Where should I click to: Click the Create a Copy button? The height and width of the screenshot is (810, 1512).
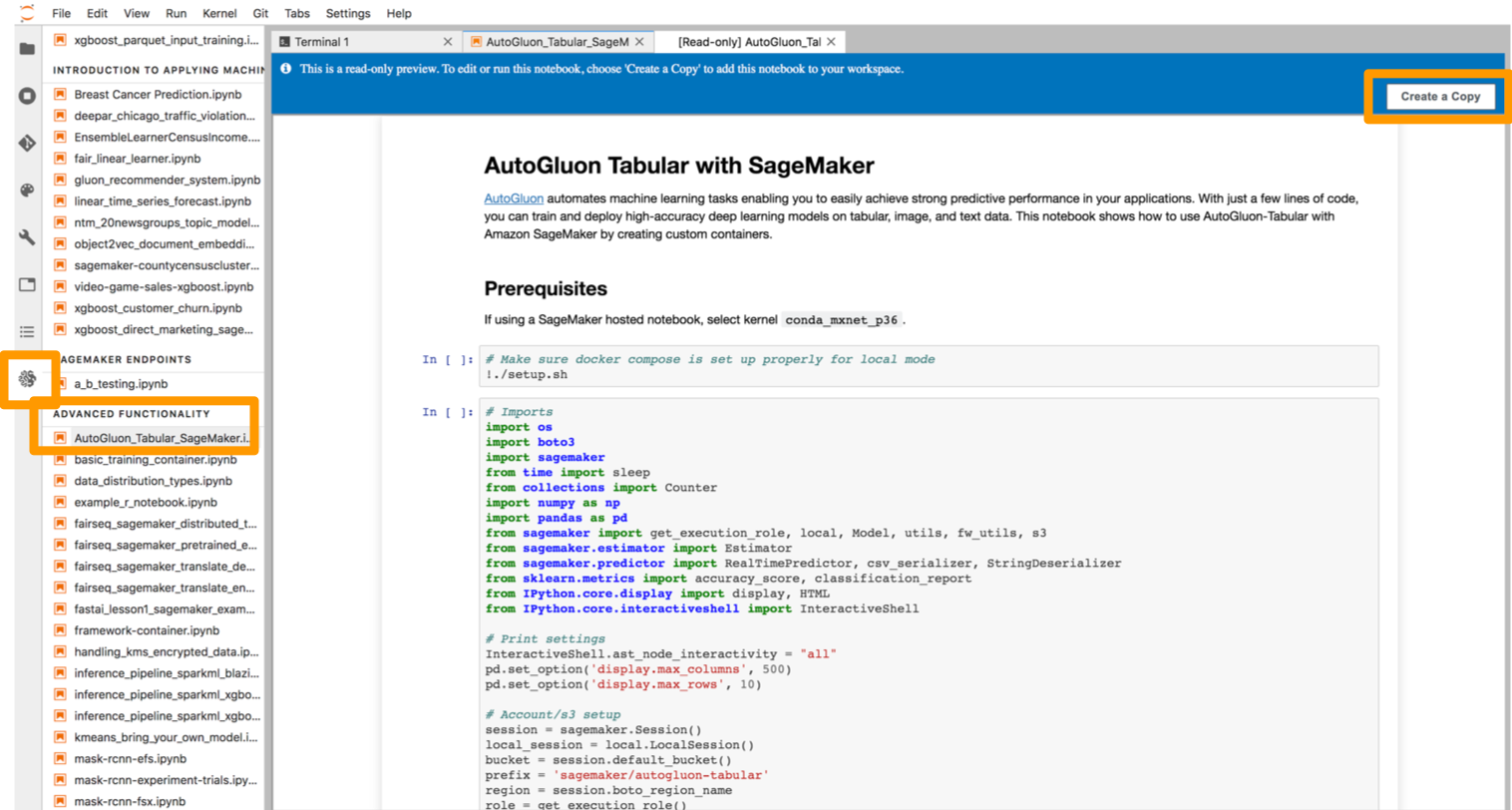click(x=1440, y=97)
